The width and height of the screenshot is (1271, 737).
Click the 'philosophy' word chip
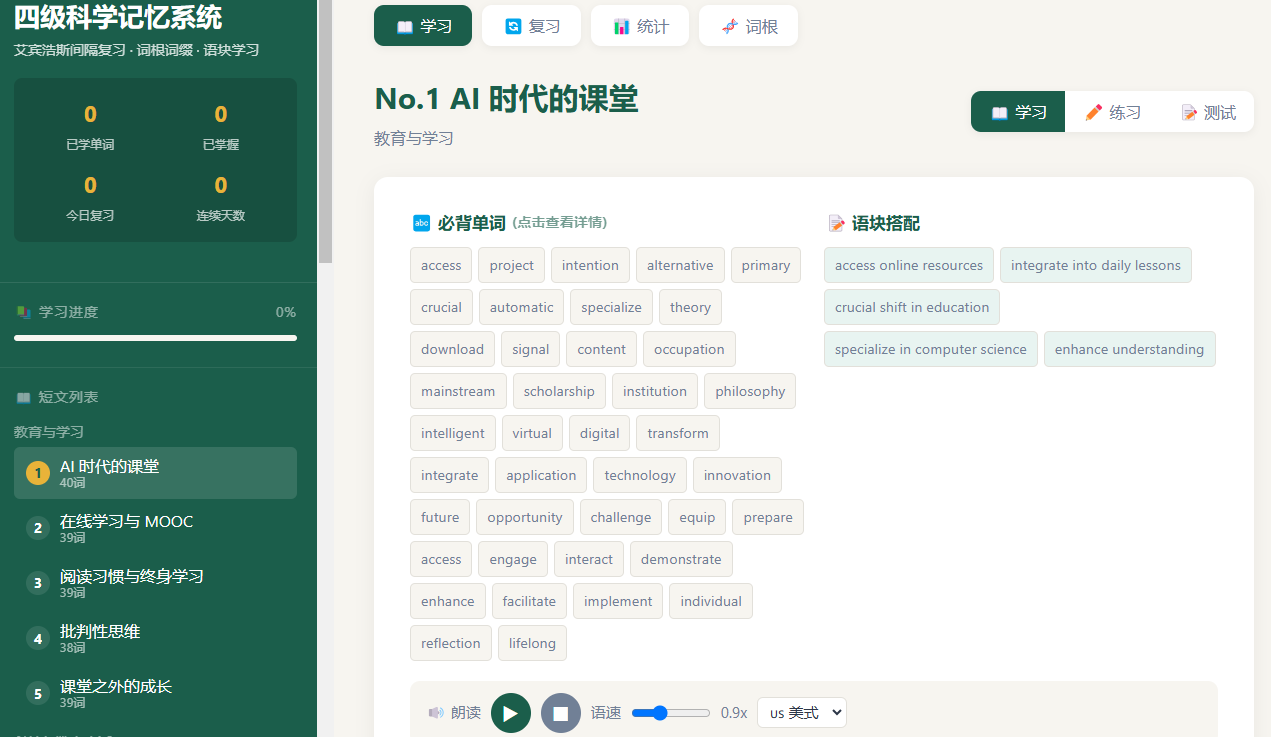pyautogui.click(x=750, y=391)
